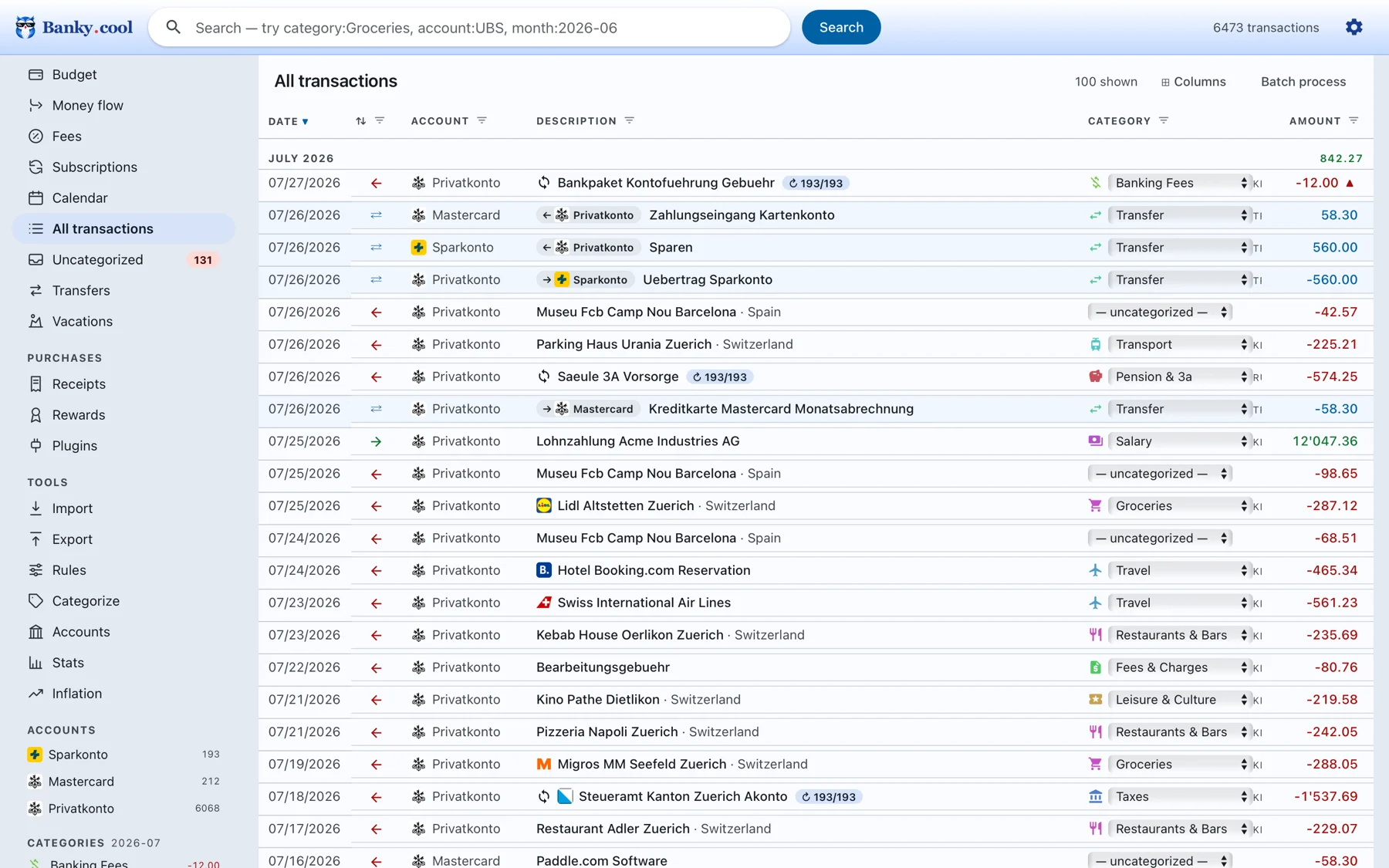Viewport: 1389px width, 868px height.
Task: Click the red warning triangle on -12.00
Action: click(x=1350, y=183)
